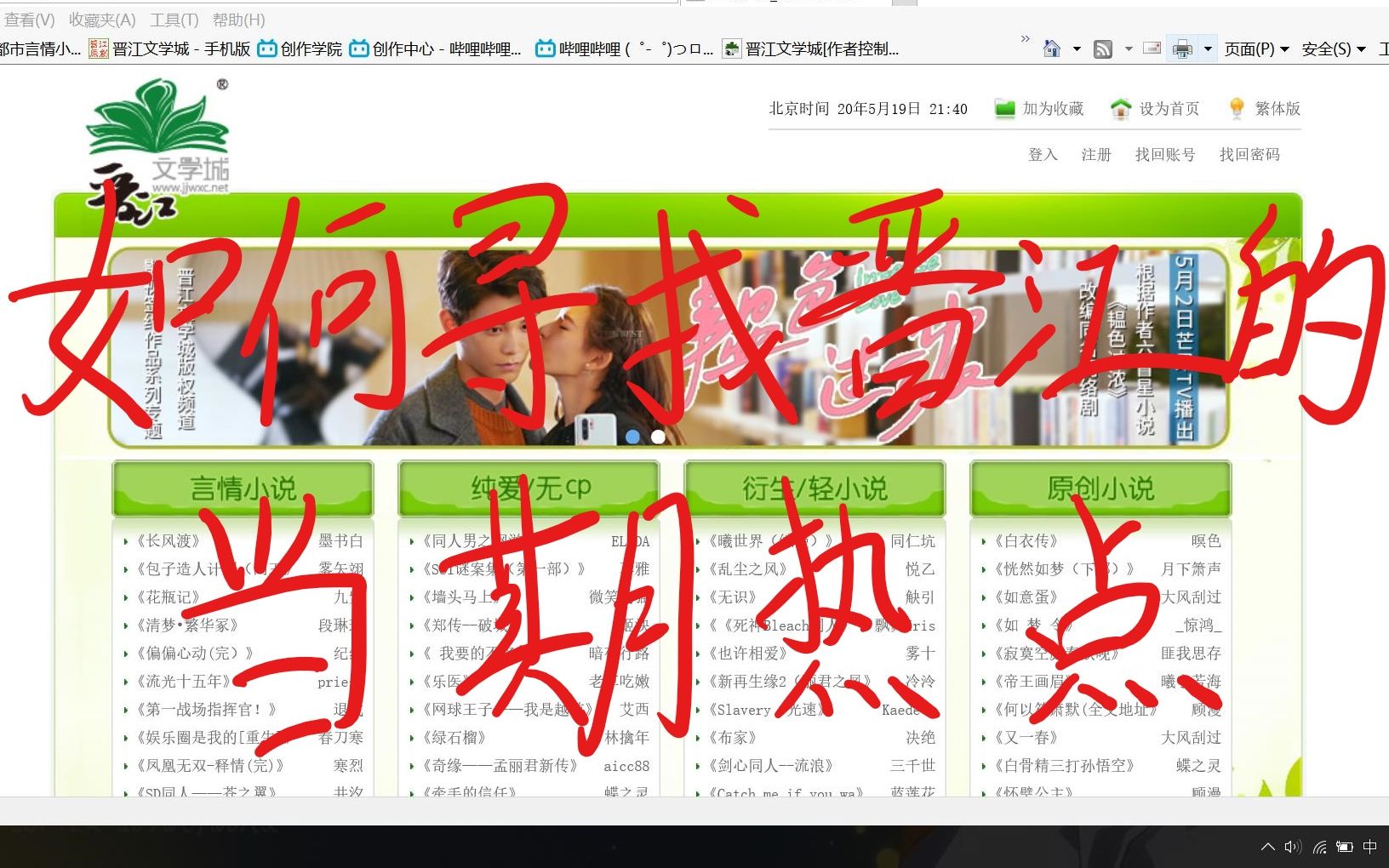Open the 纯爱/无CP category tab
The width and height of the screenshot is (1389, 868).
click(529, 488)
